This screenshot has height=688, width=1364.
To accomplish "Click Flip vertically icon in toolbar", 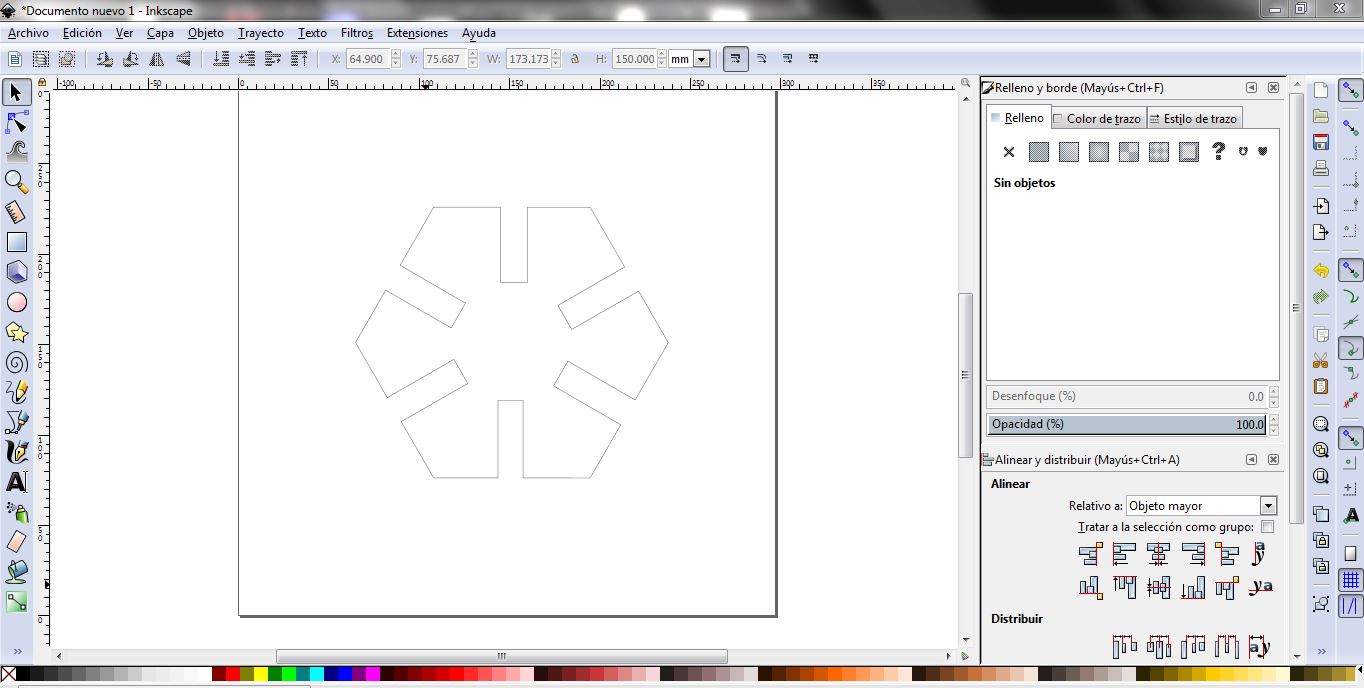I will [183, 59].
